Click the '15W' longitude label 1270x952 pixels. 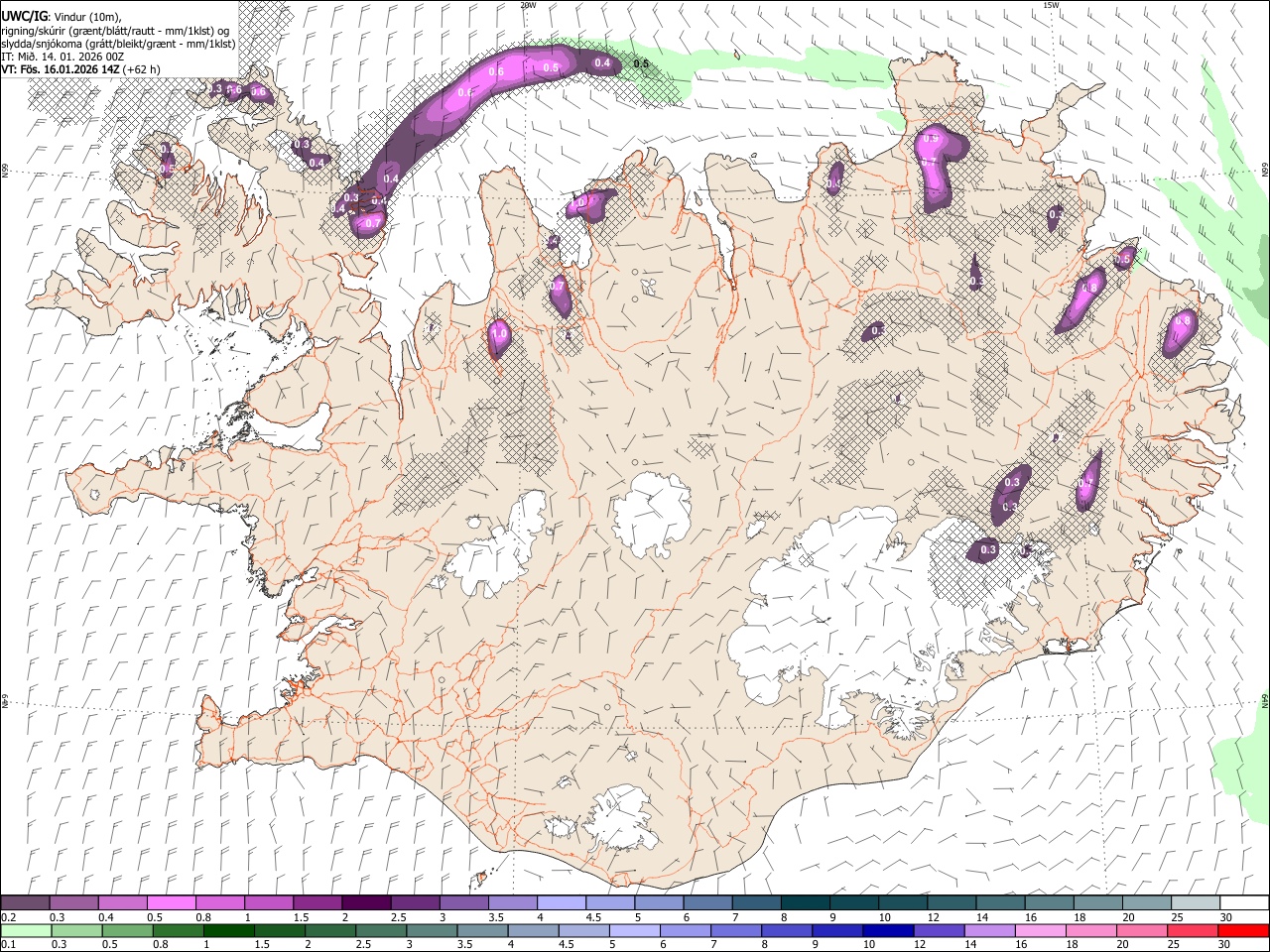1051,5
